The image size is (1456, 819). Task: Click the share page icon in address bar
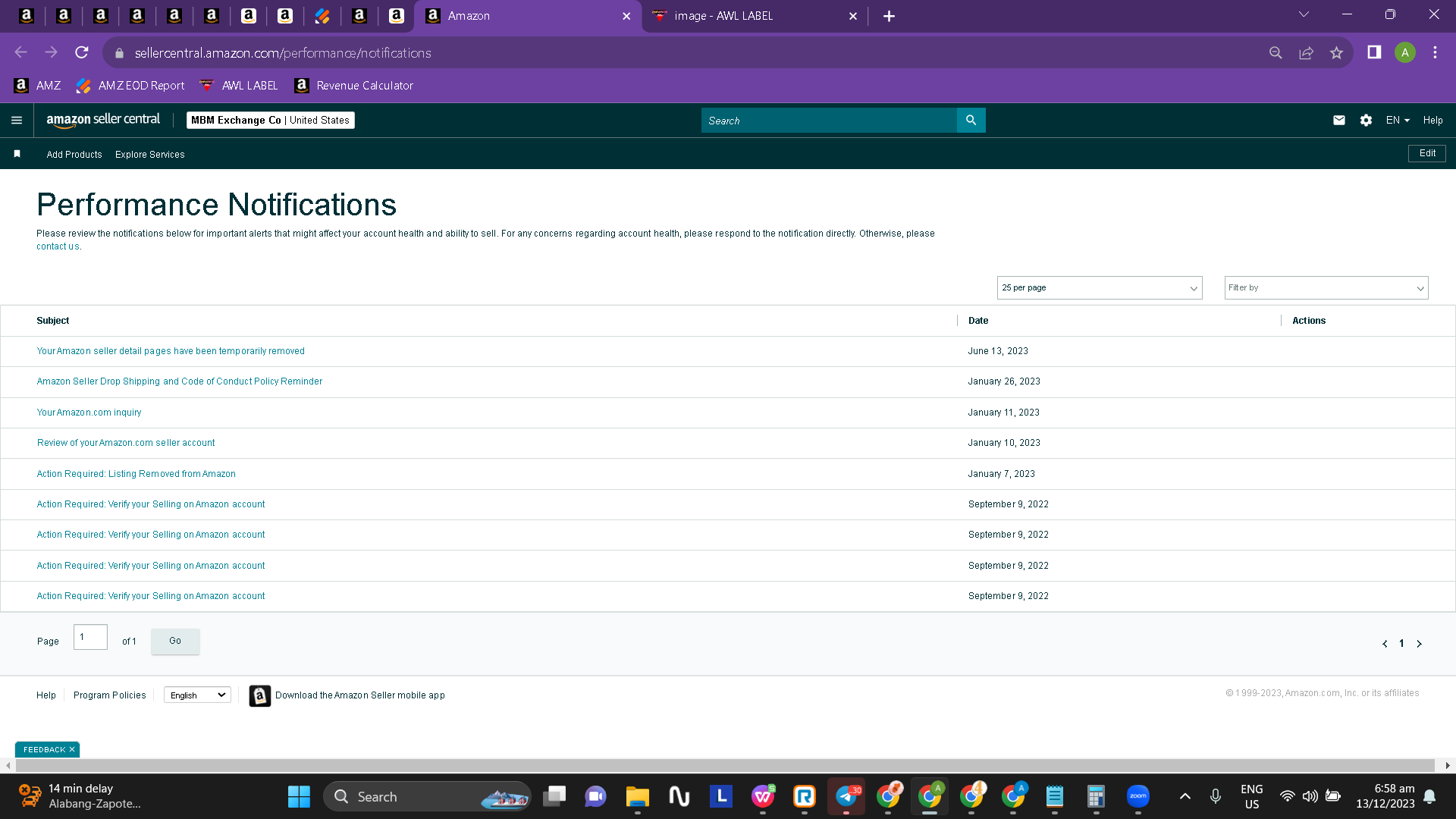pyautogui.click(x=1306, y=53)
